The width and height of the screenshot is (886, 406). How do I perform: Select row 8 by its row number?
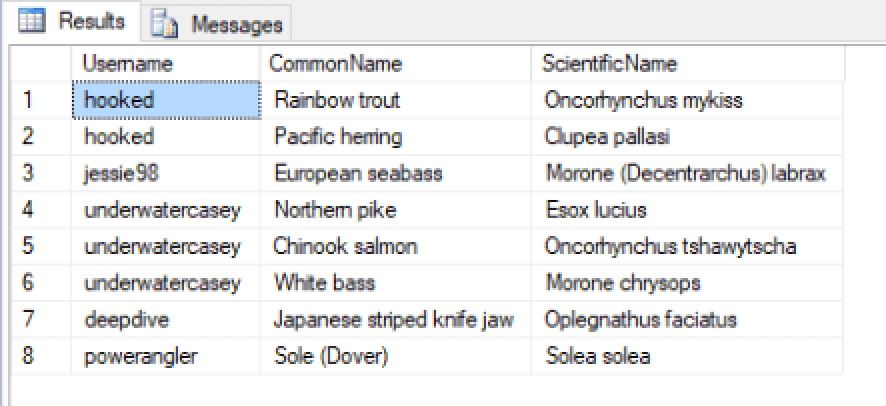[x=30, y=356]
